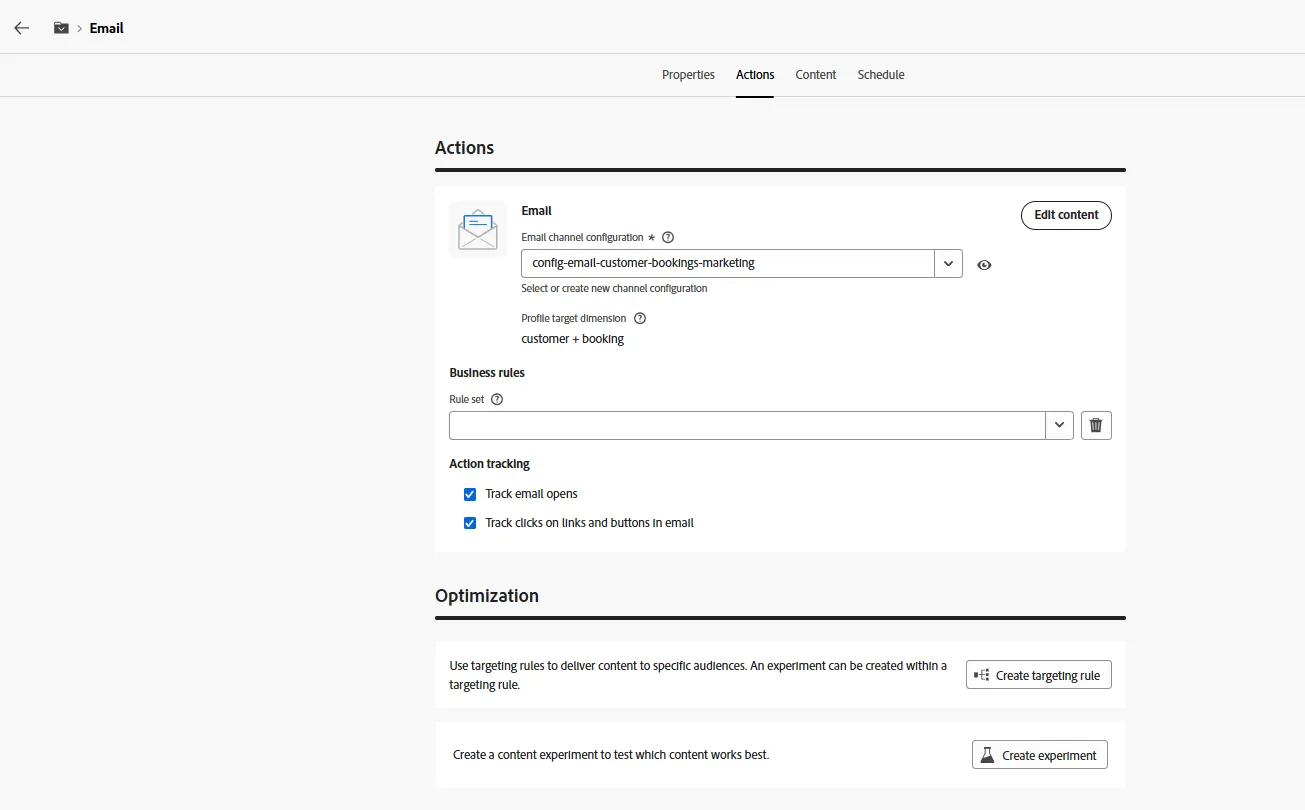The height and width of the screenshot is (810, 1305).
Task: Go to the Schedule tab
Action: (x=881, y=75)
